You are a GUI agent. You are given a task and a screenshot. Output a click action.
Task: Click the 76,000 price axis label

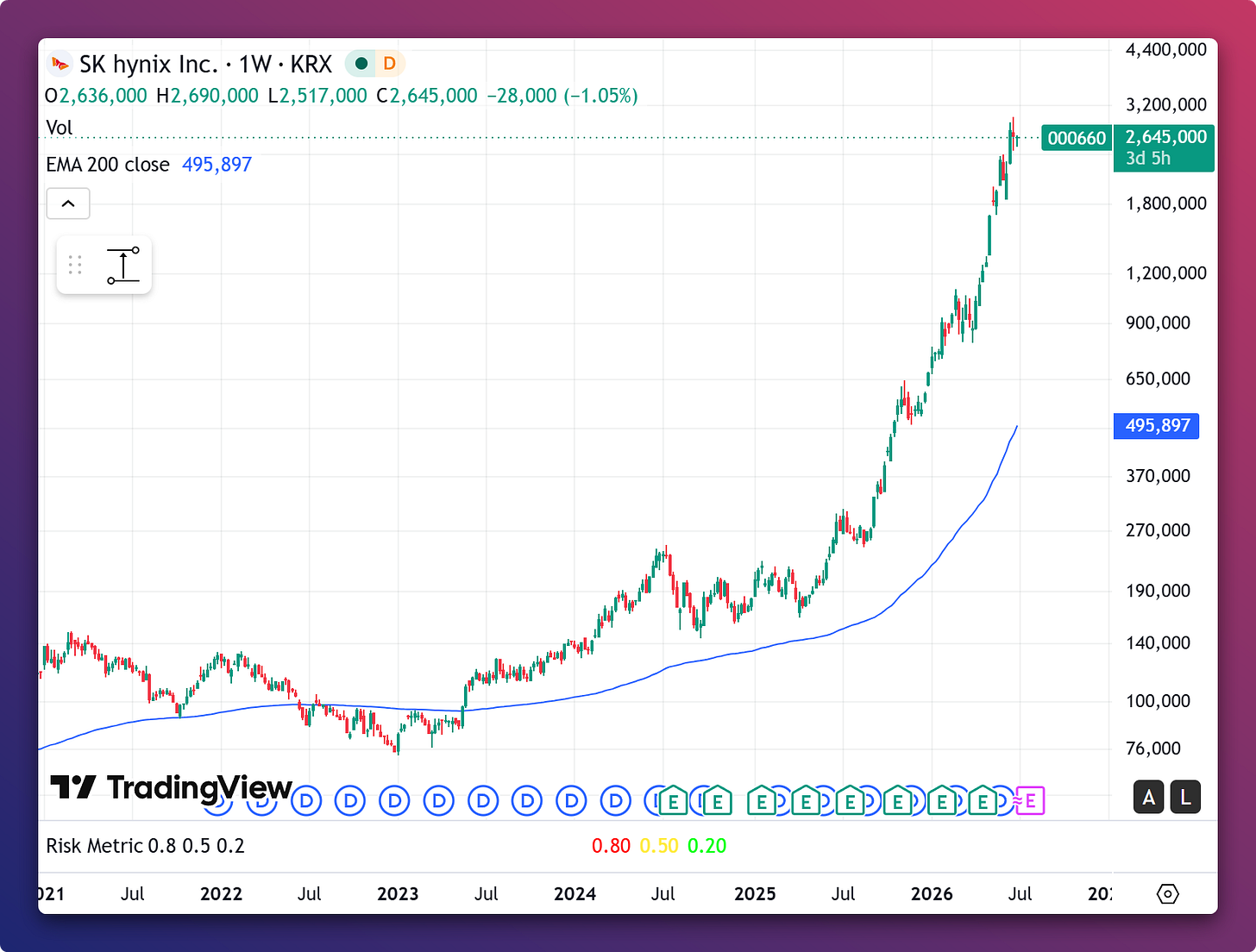tap(1153, 748)
